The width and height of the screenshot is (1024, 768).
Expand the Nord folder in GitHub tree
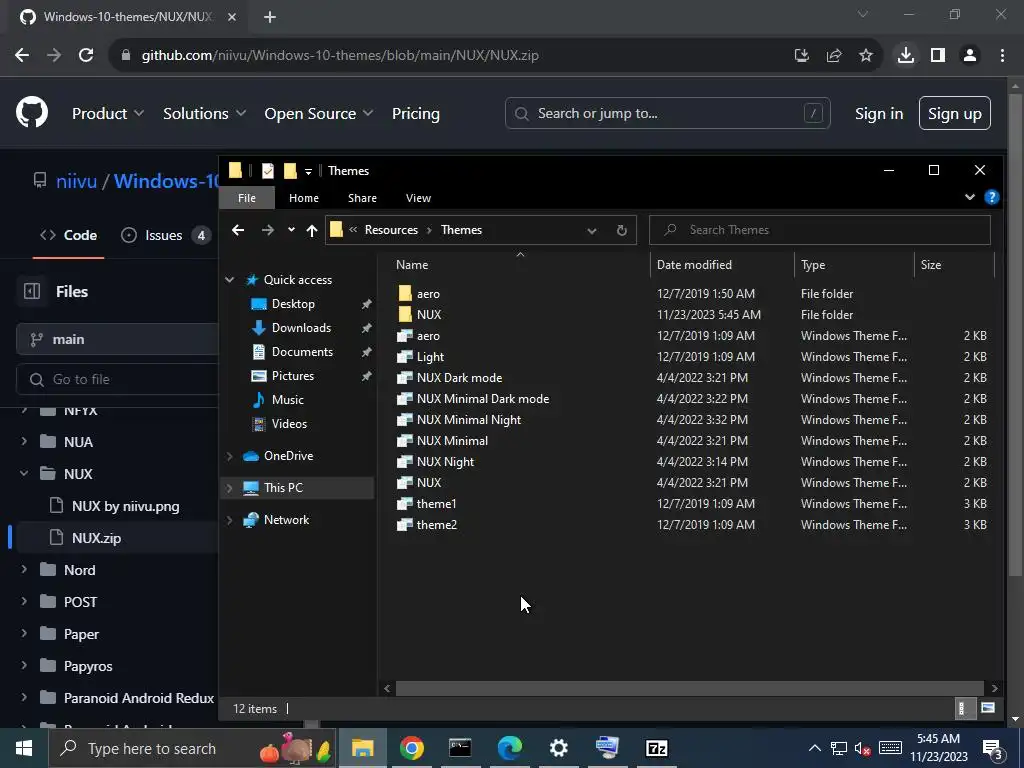pyautogui.click(x=24, y=569)
